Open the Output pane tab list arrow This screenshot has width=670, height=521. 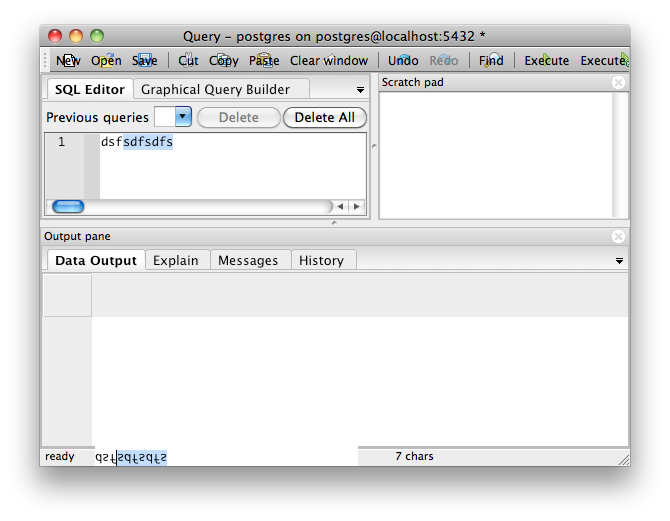[619, 261]
